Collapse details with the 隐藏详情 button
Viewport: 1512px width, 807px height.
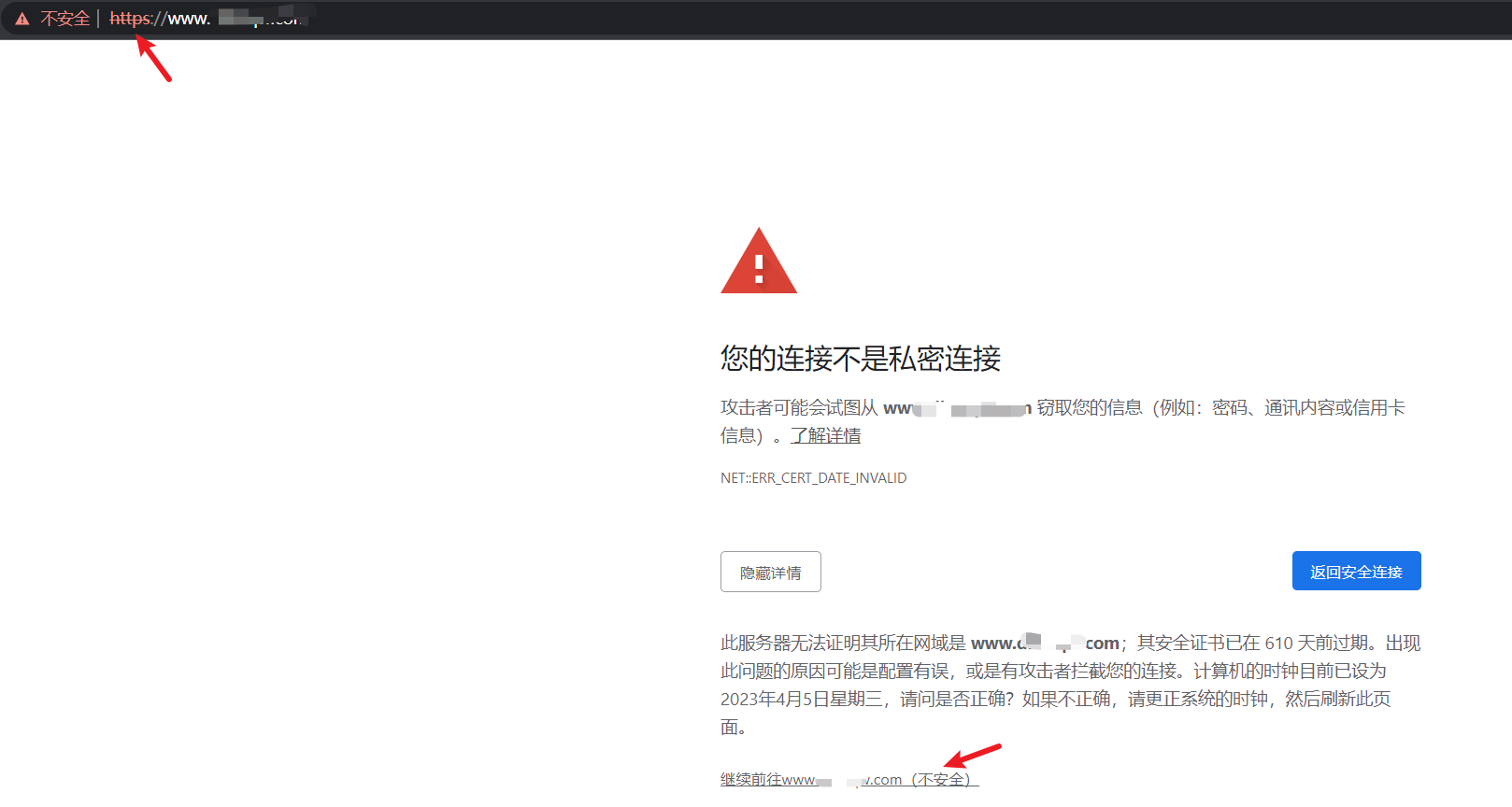(770, 572)
